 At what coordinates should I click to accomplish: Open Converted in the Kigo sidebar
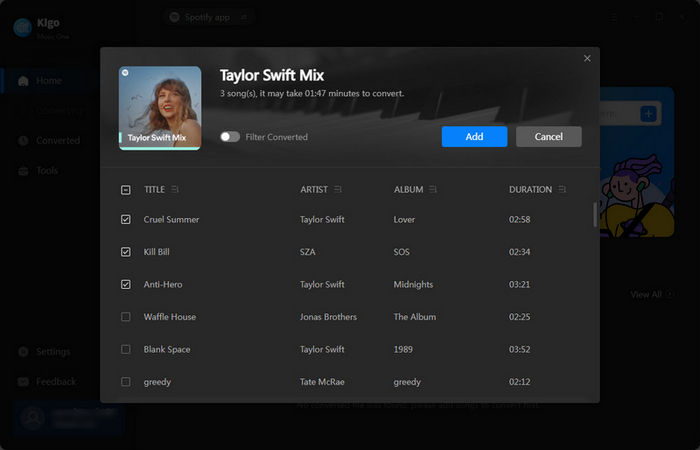click(49, 140)
